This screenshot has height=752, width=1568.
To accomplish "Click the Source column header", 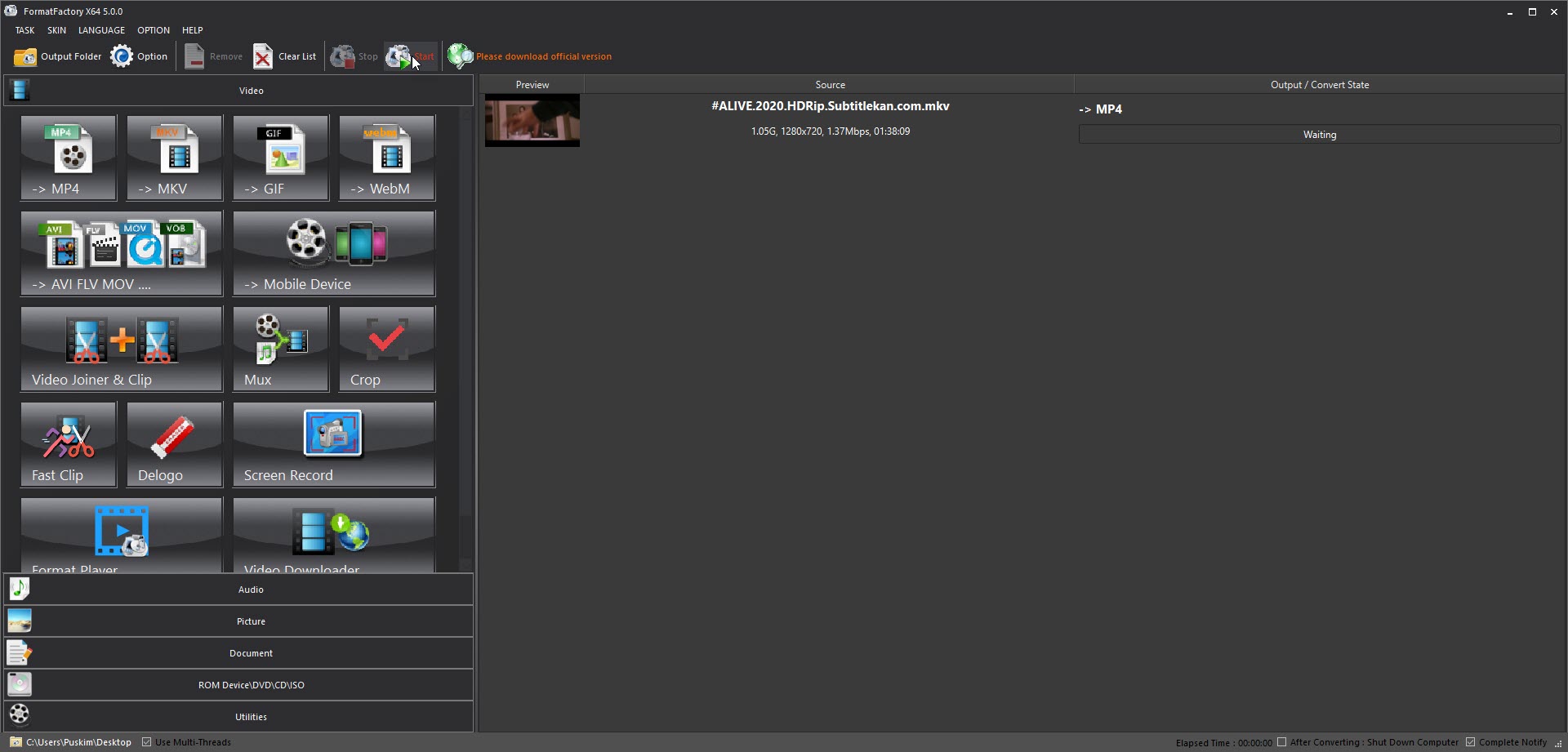I will 830,85.
